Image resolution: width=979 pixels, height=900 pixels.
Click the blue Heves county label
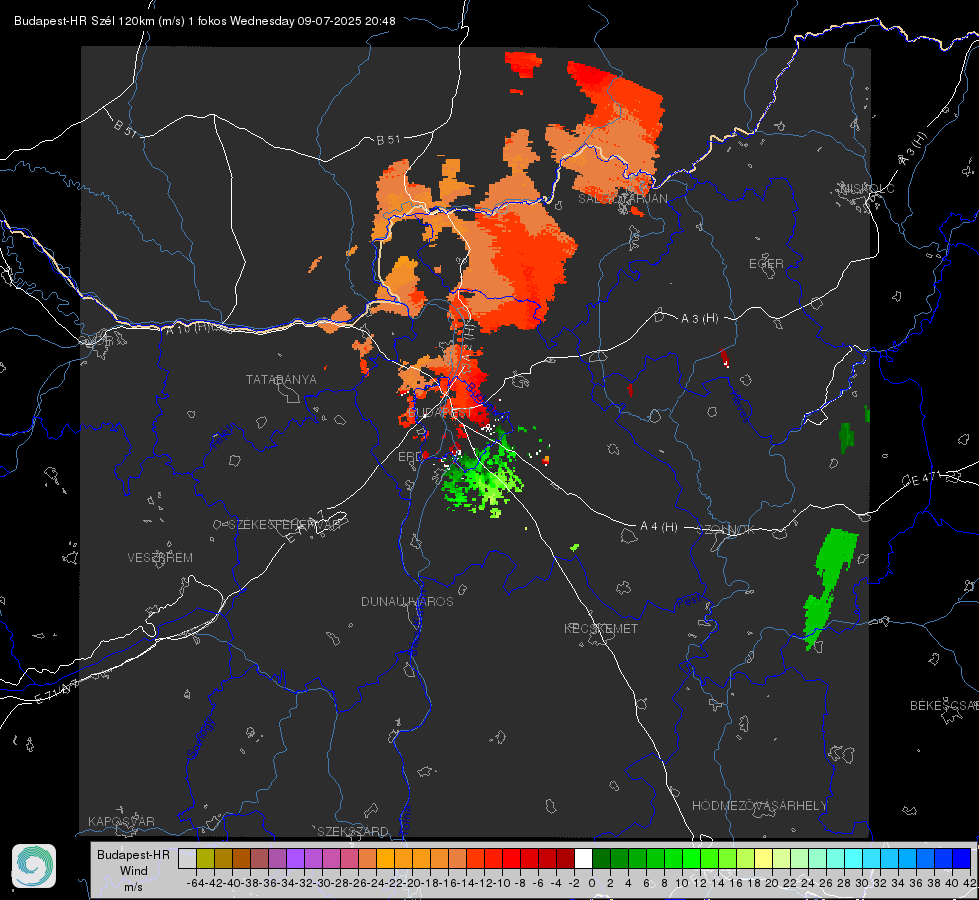740,406
